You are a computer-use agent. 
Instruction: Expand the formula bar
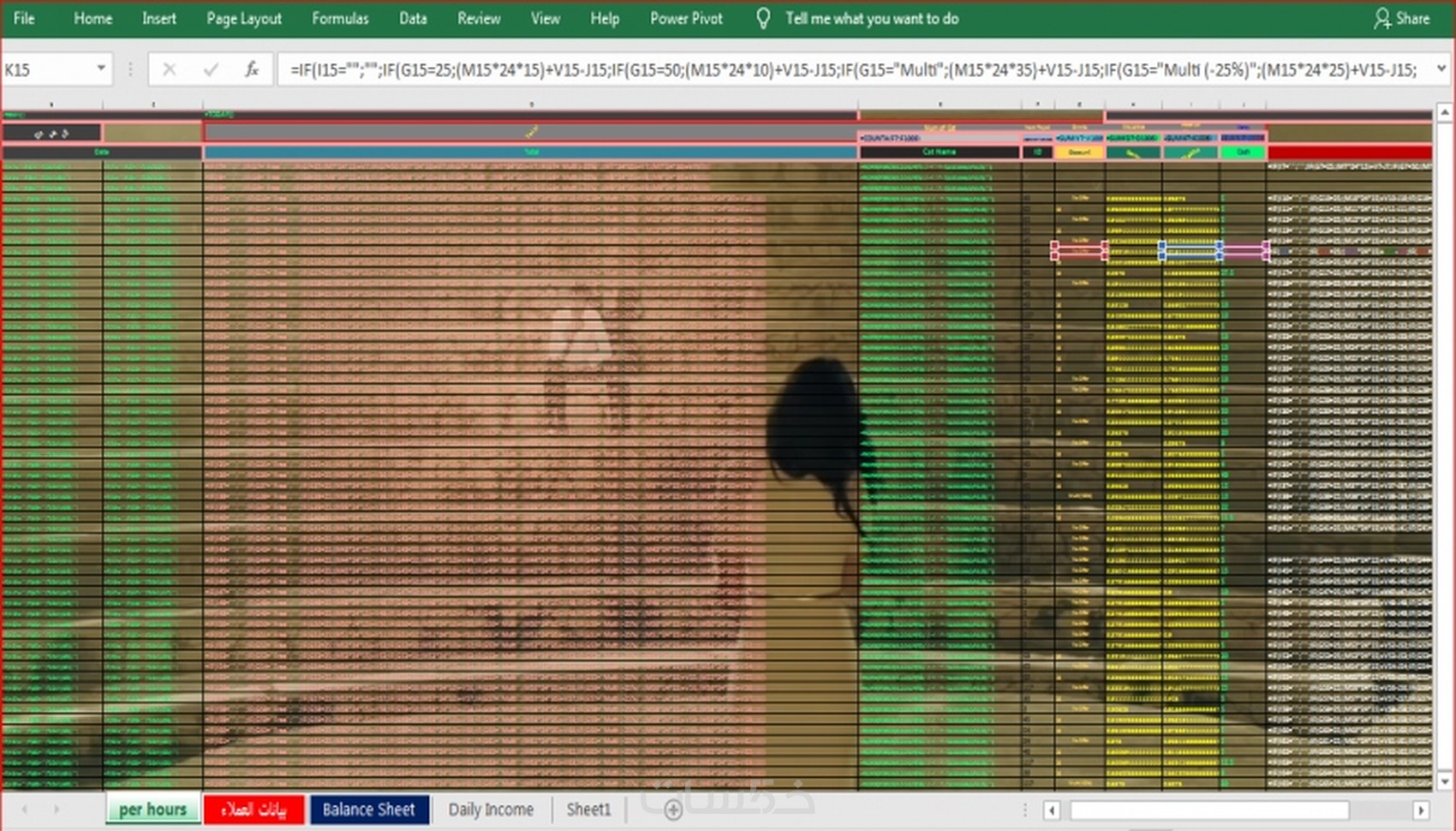pos(1441,69)
